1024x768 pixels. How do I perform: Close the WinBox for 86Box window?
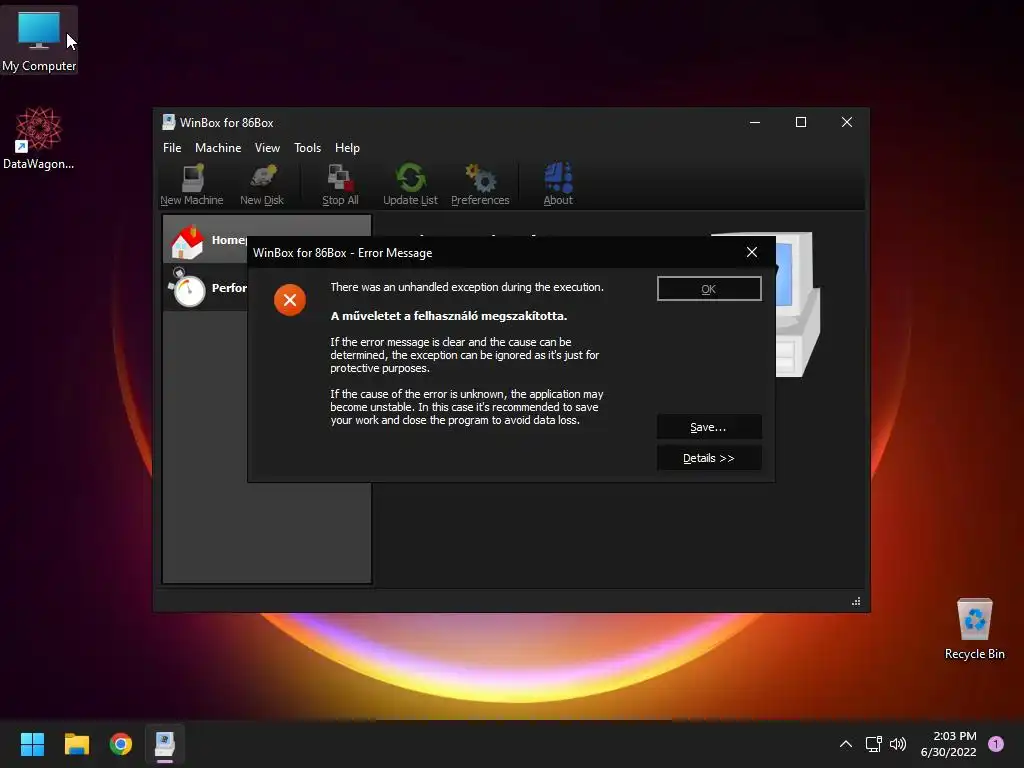tap(847, 122)
